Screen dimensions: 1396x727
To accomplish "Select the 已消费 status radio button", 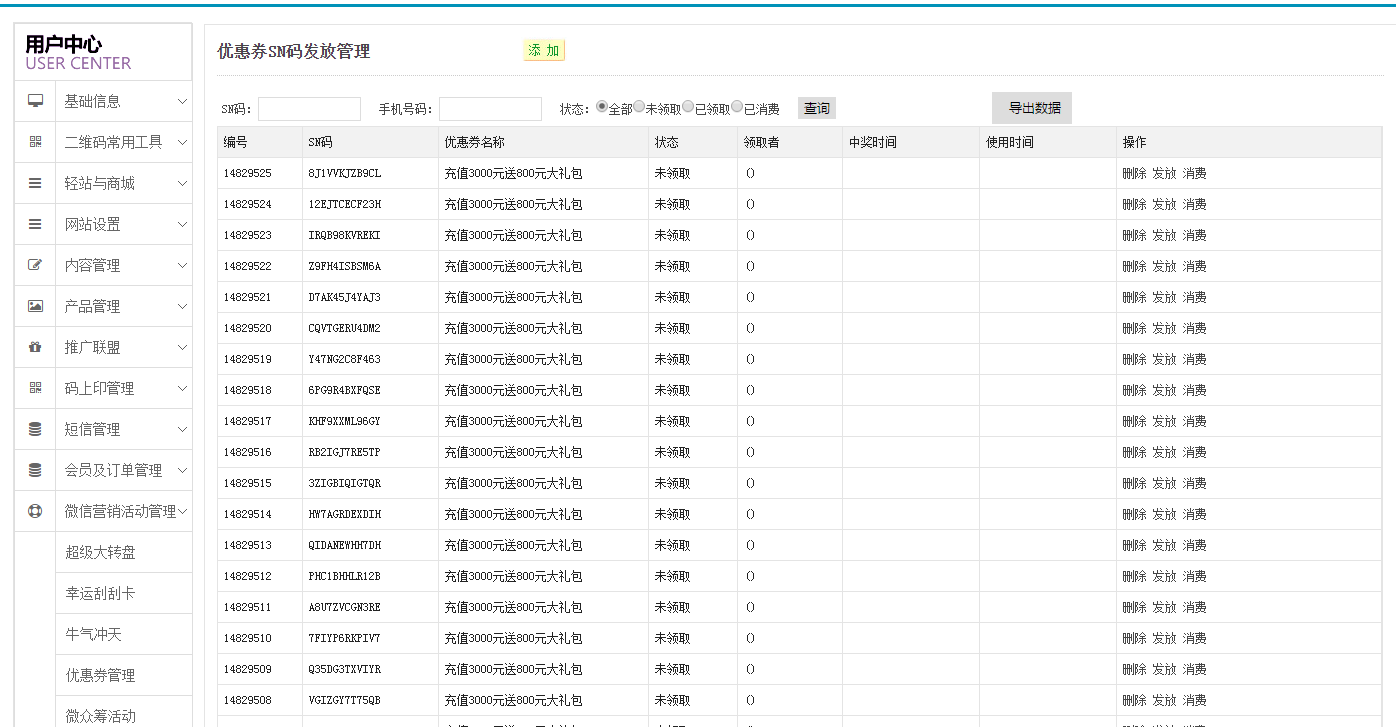I will pyautogui.click(x=737, y=107).
